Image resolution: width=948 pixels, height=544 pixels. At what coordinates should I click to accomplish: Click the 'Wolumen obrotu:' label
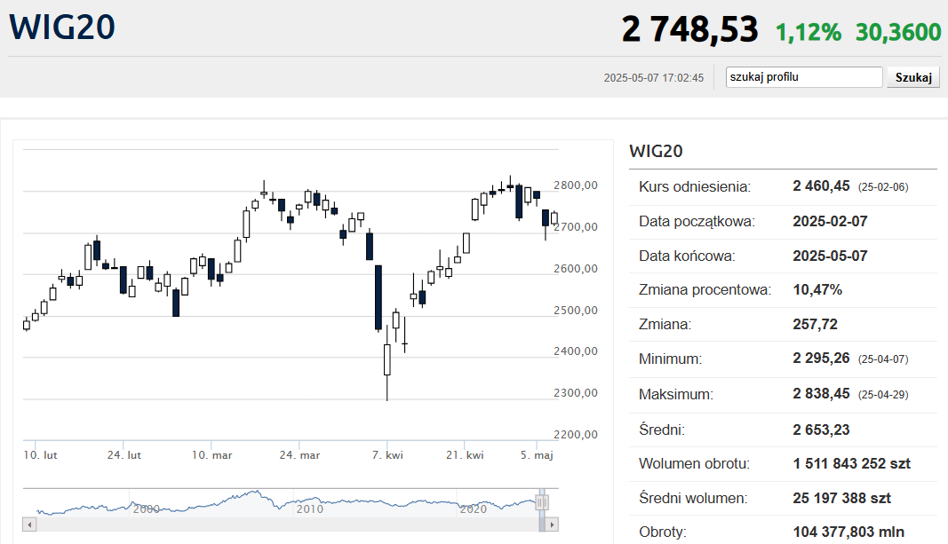(694, 464)
